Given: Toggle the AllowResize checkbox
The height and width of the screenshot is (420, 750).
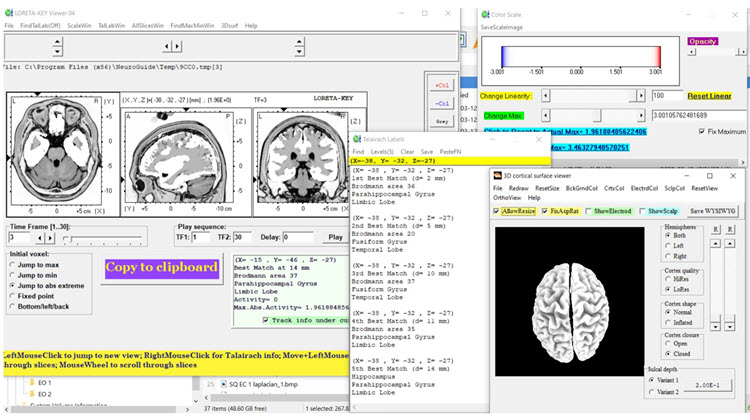Looking at the screenshot, I should (498, 211).
